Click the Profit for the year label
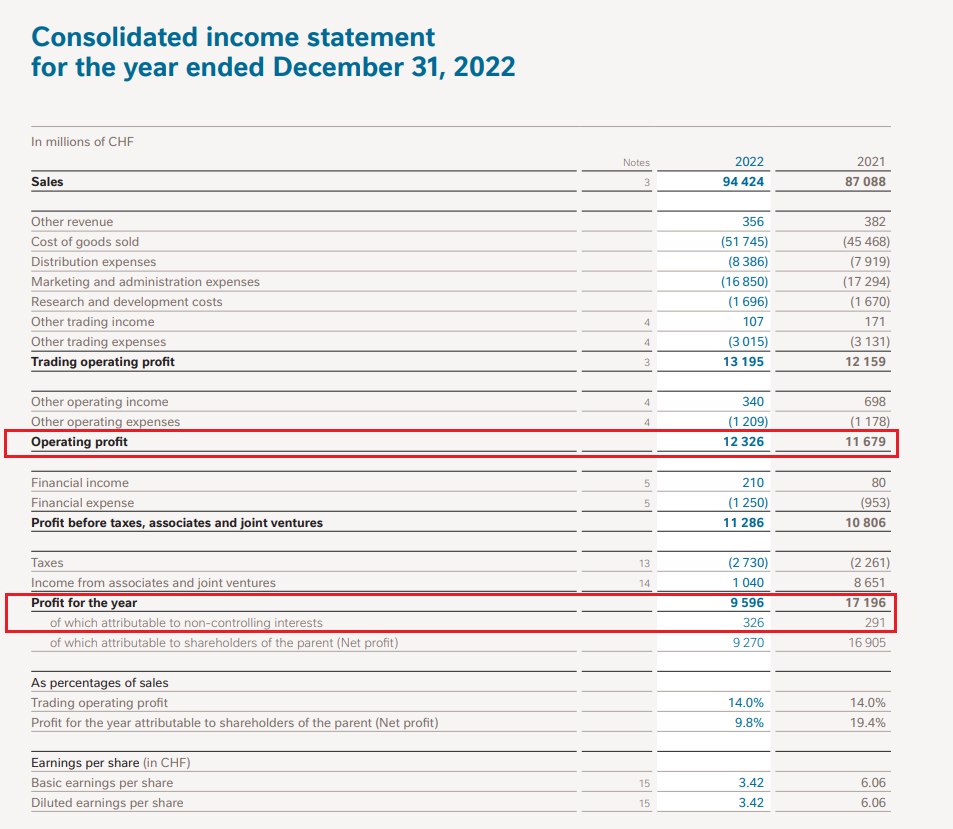Viewport: 953px width, 829px height. [x=84, y=603]
